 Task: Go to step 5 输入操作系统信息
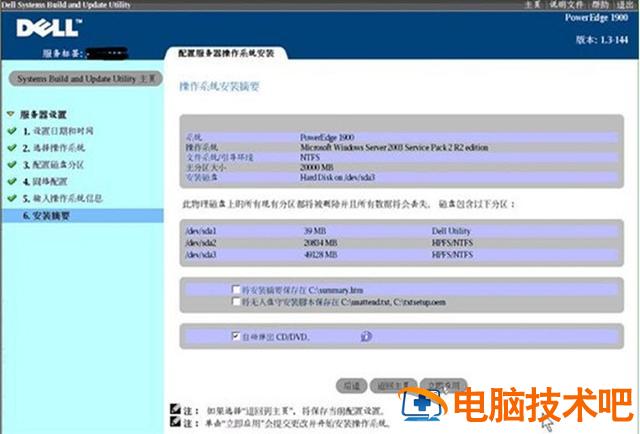point(62,198)
